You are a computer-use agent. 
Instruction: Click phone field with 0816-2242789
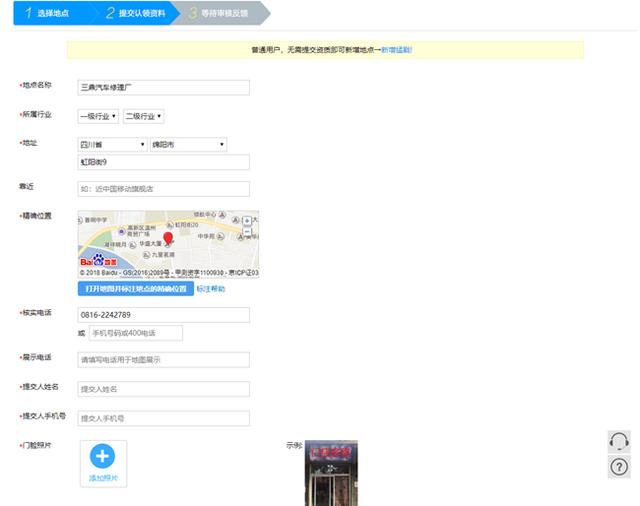point(164,315)
